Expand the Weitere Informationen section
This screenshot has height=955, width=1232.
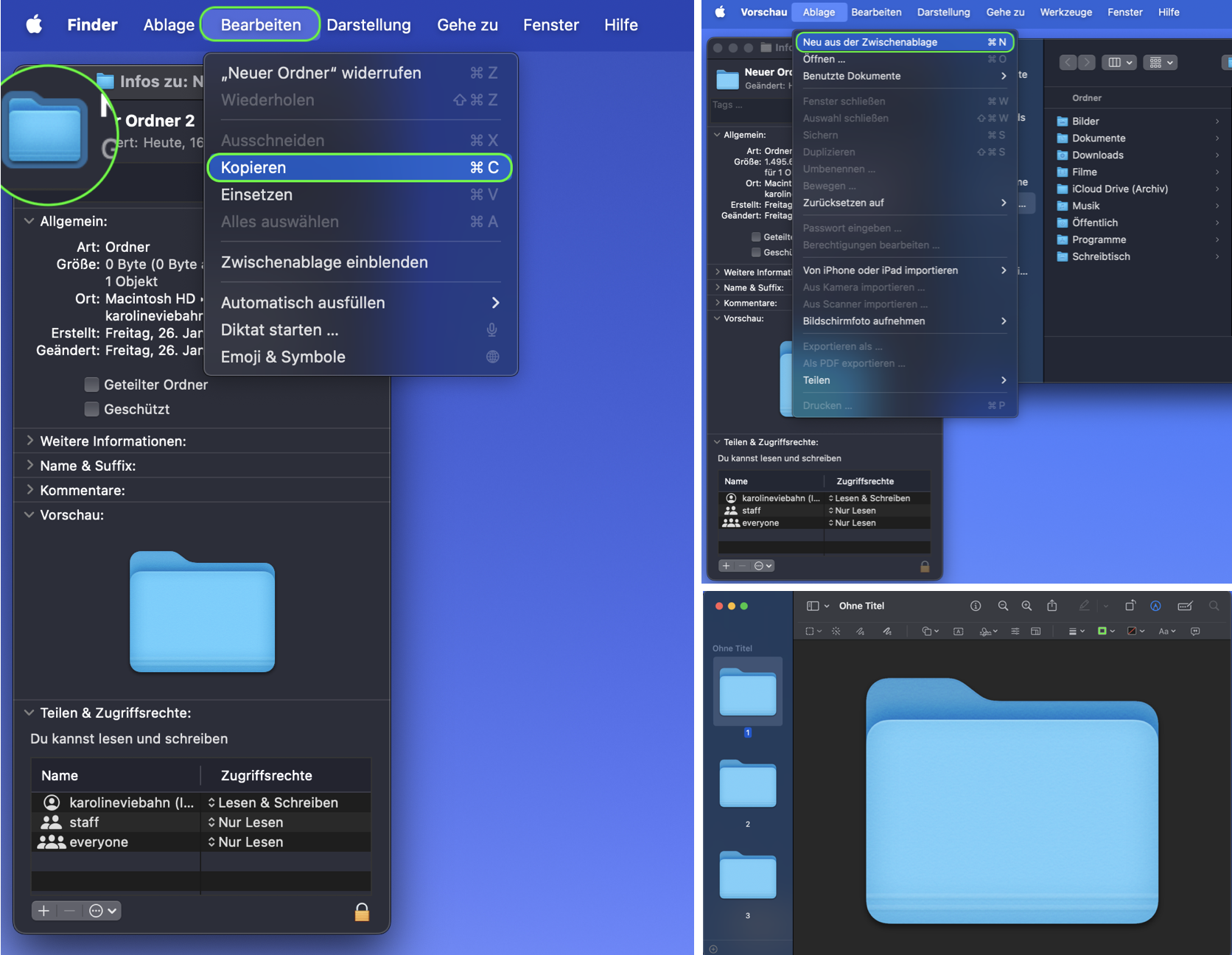[x=30, y=441]
